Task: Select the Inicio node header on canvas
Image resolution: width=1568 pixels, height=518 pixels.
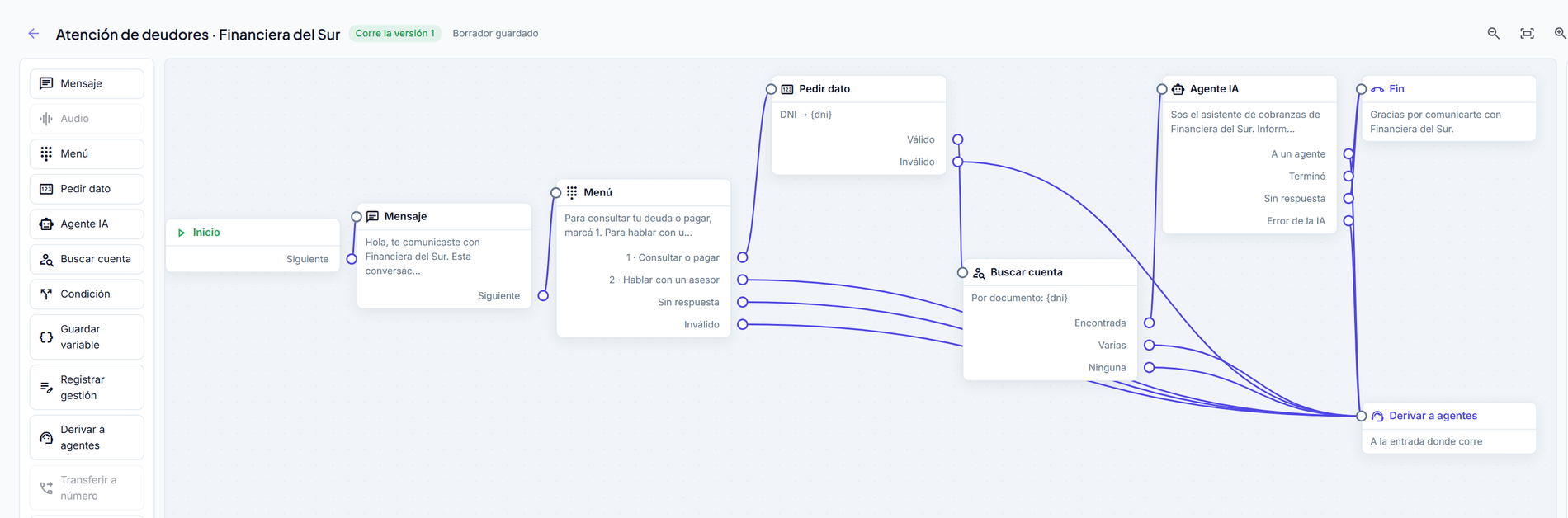Action: coord(253,233)
